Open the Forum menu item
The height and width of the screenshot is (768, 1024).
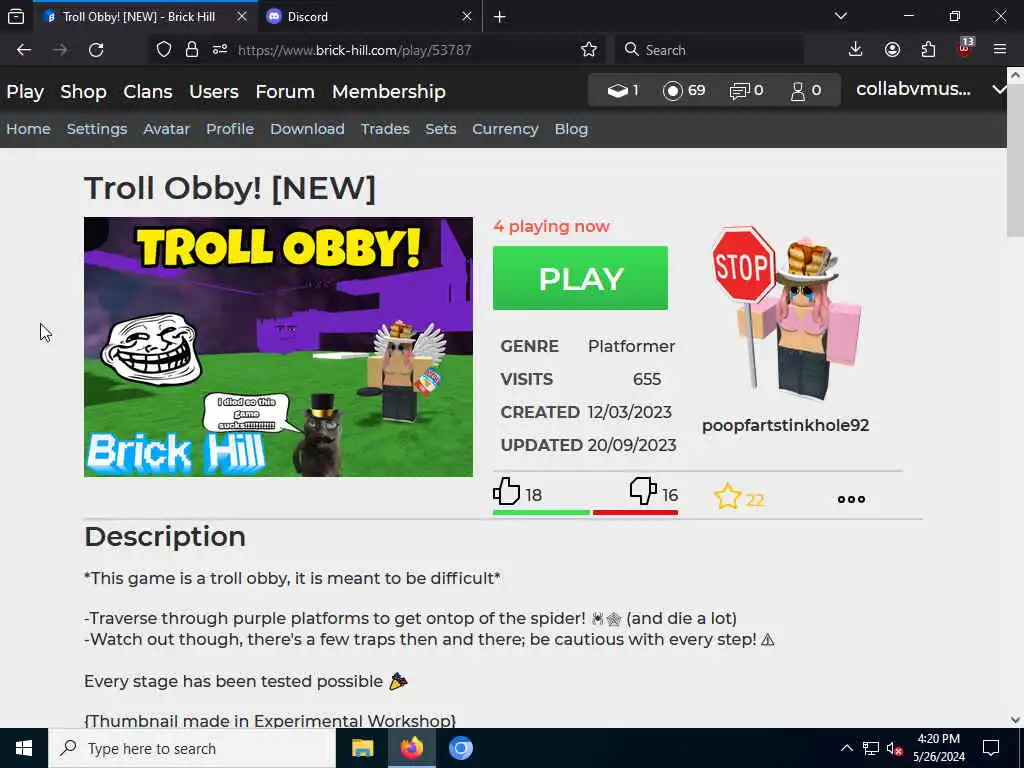point(285,91)
